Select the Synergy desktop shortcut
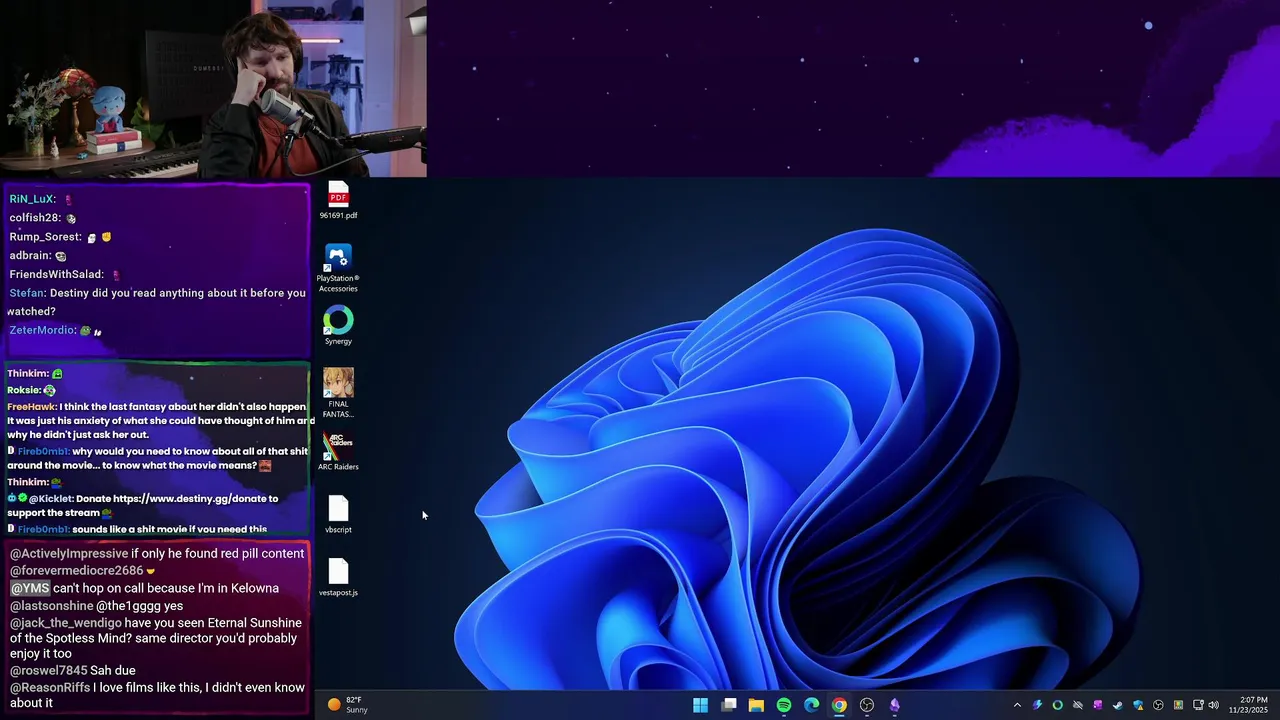 point(338,326)
